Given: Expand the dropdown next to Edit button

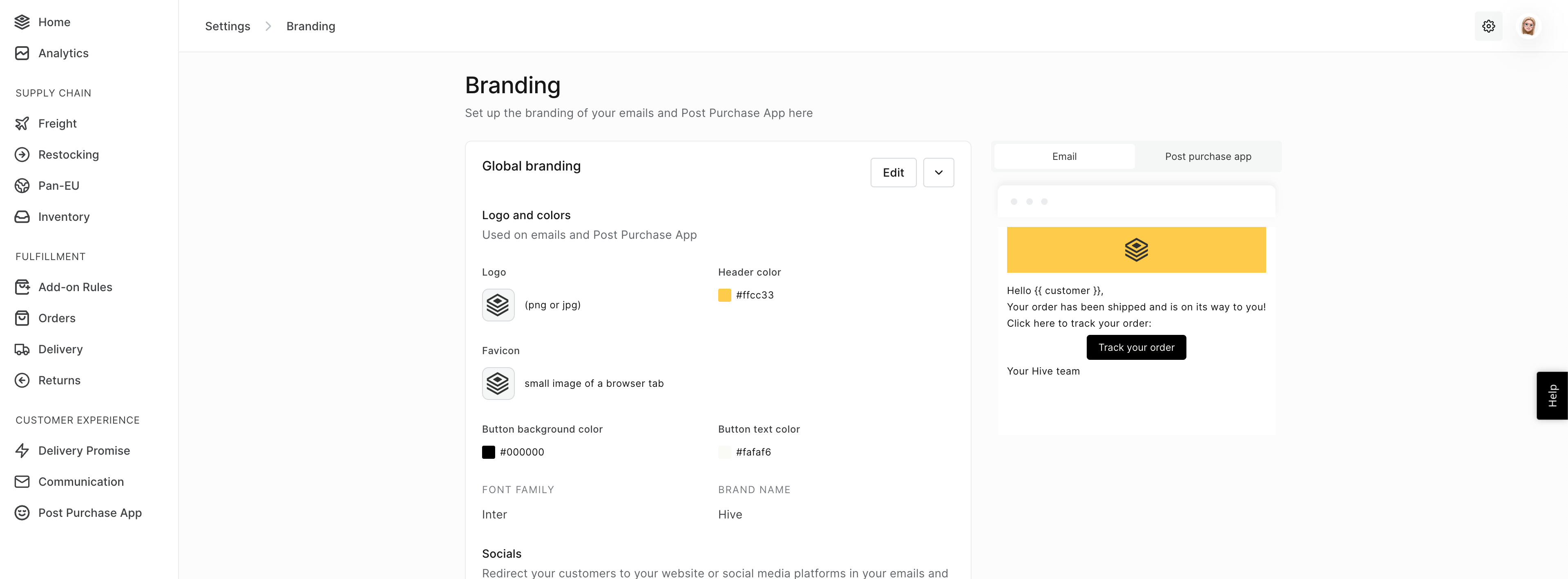Looking at the screenshot, I should pos(938,173).
